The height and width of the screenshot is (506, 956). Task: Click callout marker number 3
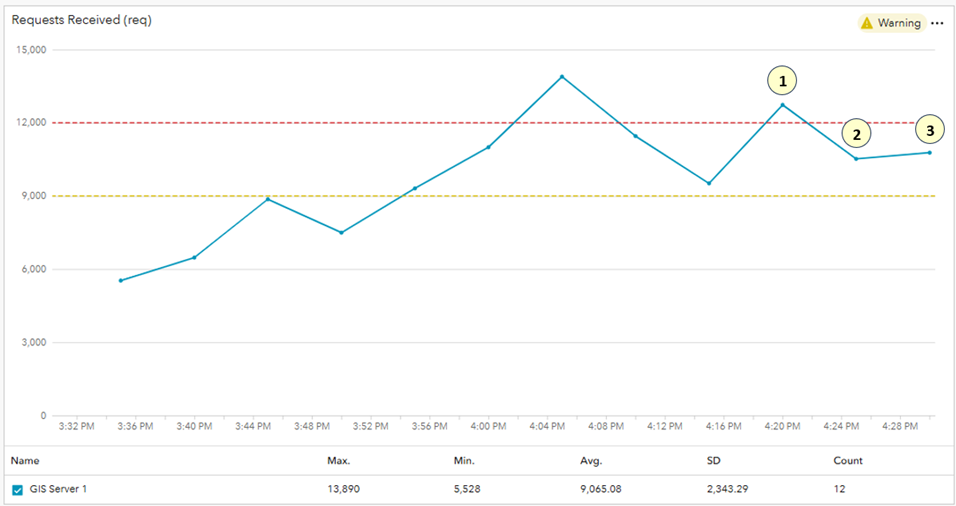930,129
